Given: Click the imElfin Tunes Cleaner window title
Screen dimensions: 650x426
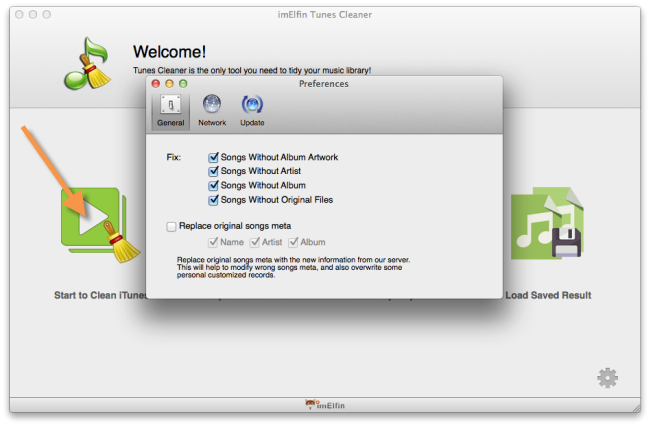Looking at the screenshot, I should click(325, 15).
